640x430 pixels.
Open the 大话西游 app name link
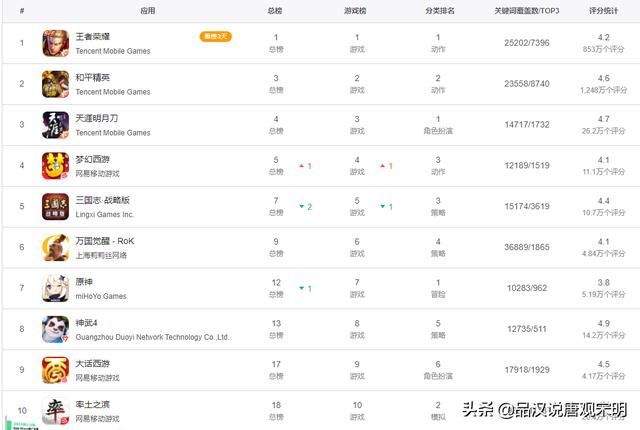point(93,364)
